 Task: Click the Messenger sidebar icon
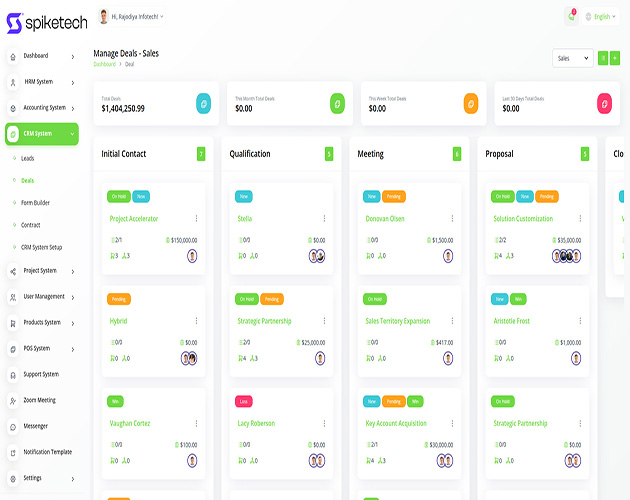point(13,426)
